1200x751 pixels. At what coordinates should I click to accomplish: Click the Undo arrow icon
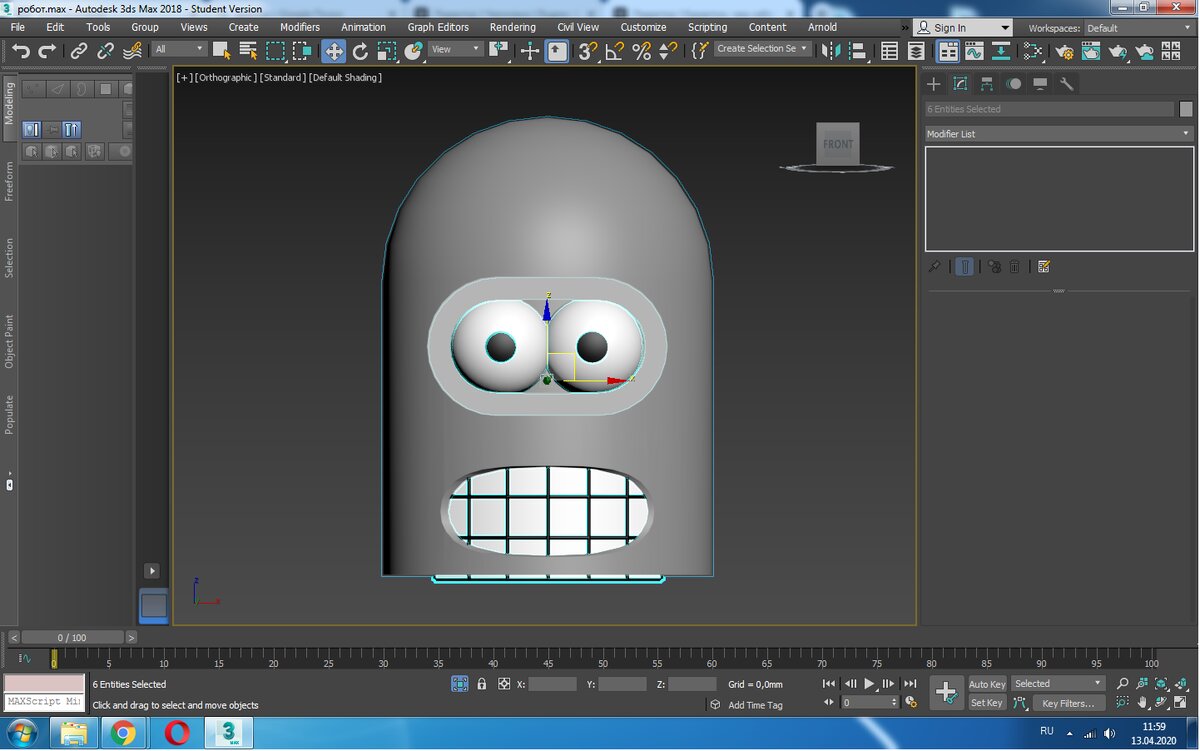point(21,51)
